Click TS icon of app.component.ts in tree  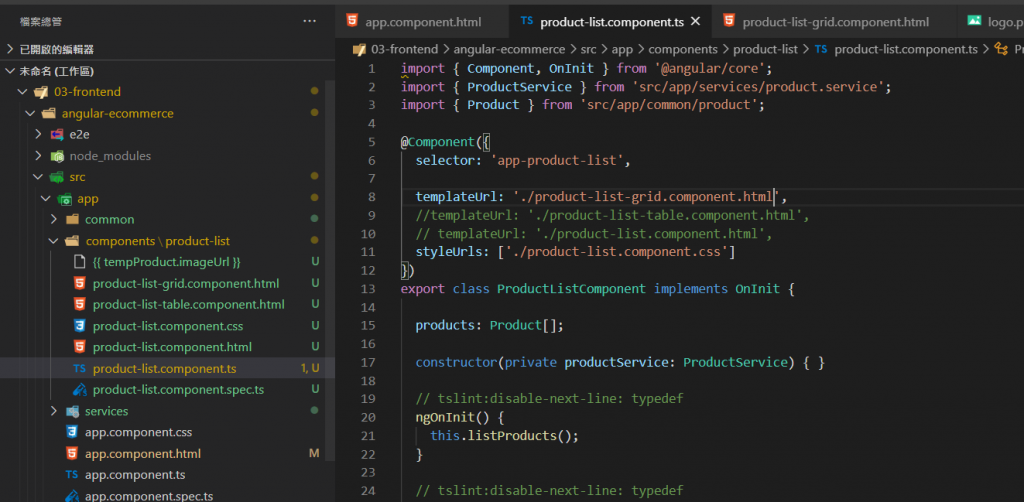(x=72, y=475)
